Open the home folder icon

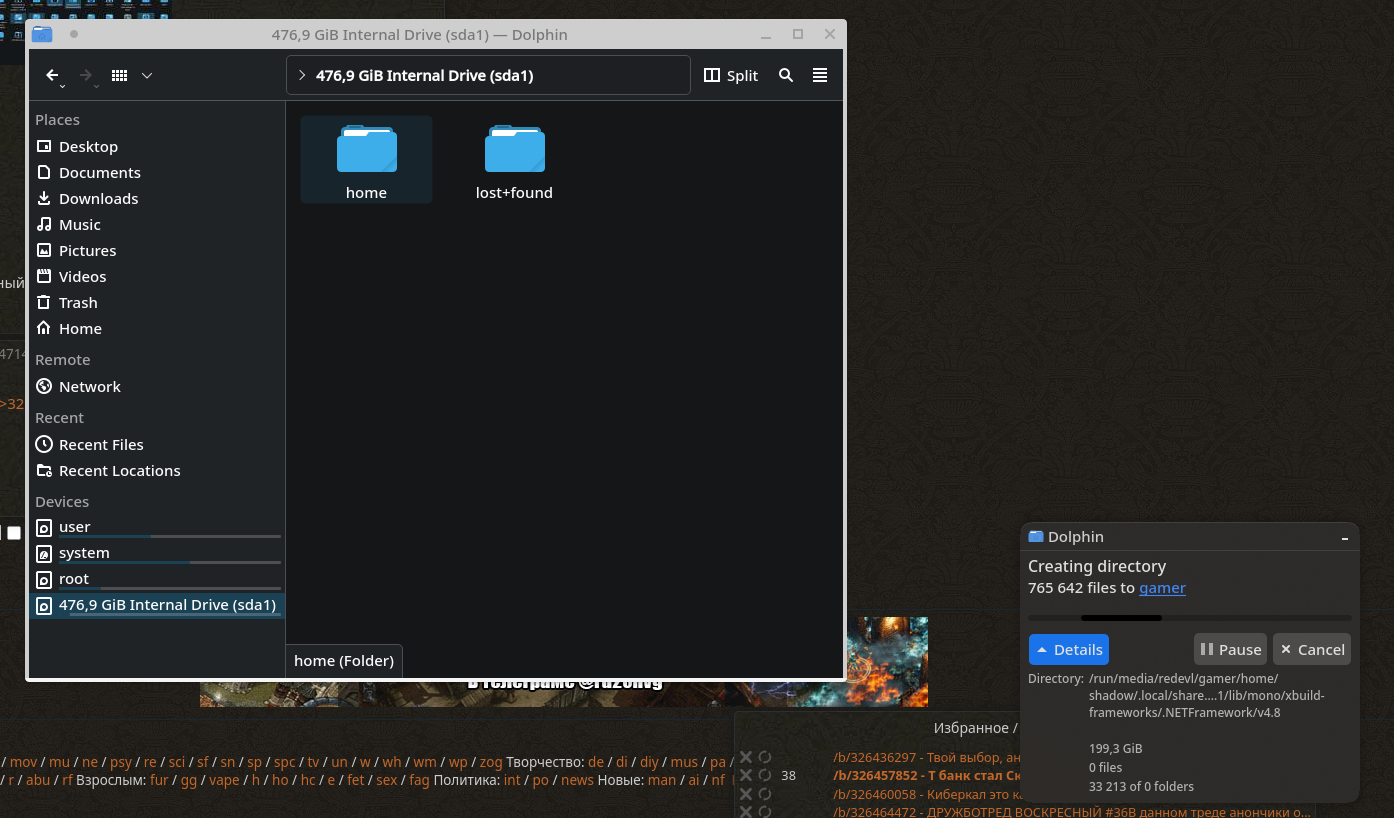coord(366,150)
